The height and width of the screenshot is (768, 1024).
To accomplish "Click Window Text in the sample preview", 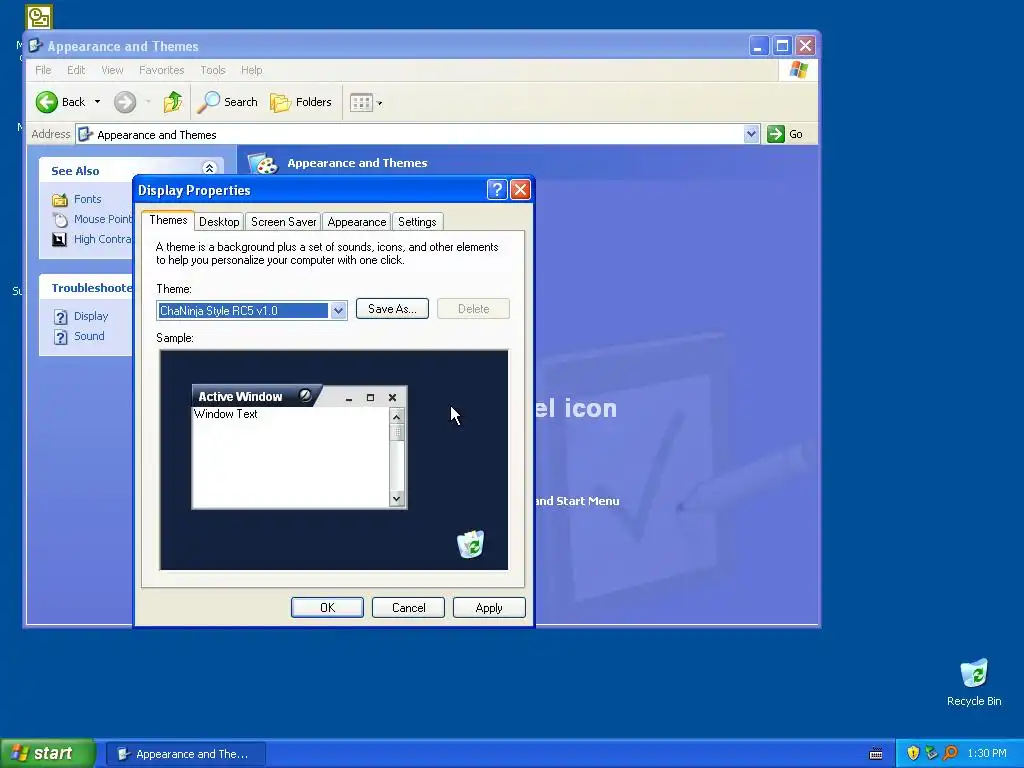I will click(x=225, y=414).
